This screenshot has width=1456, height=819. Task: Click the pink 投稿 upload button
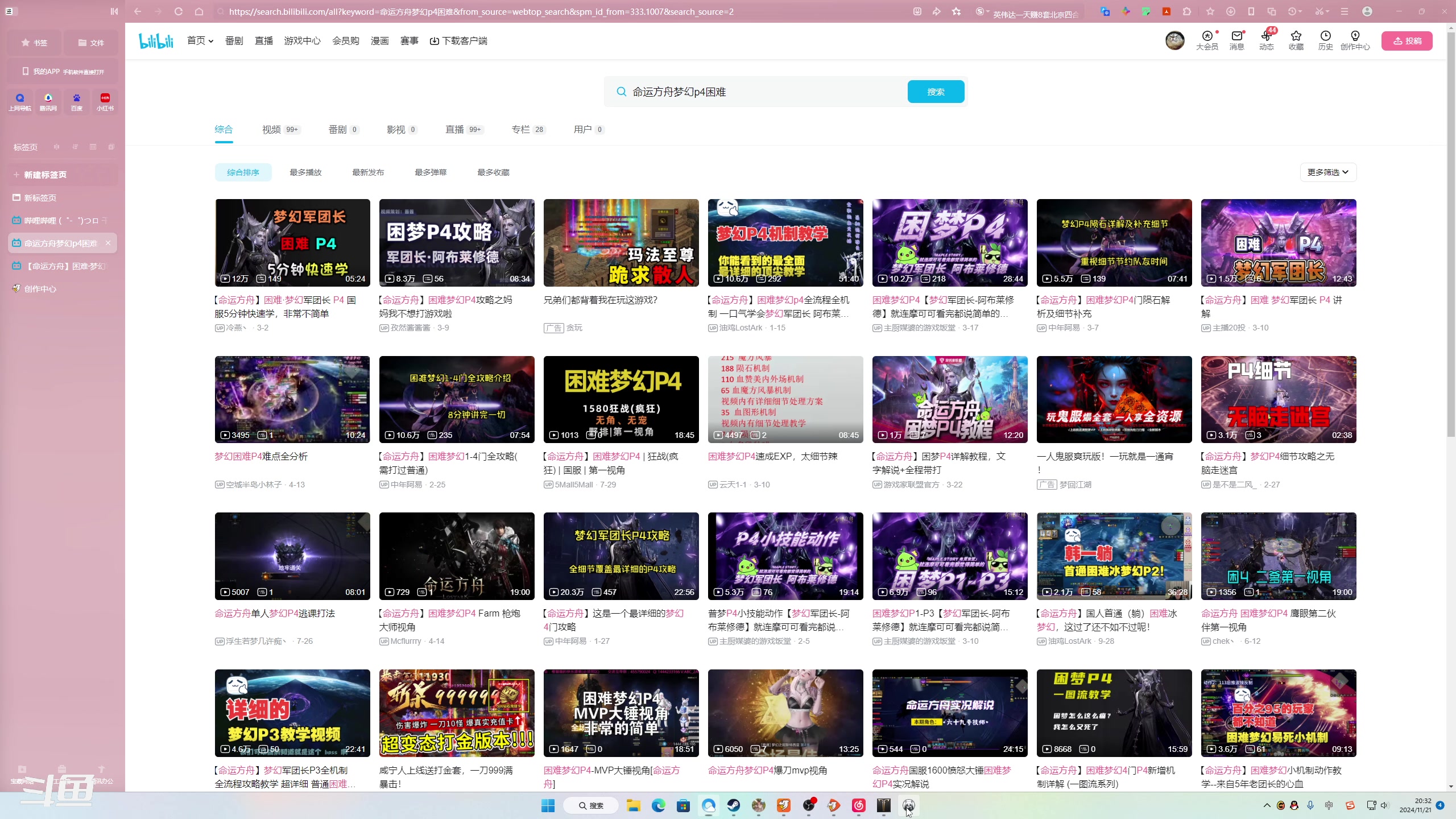coord(1407,41)
